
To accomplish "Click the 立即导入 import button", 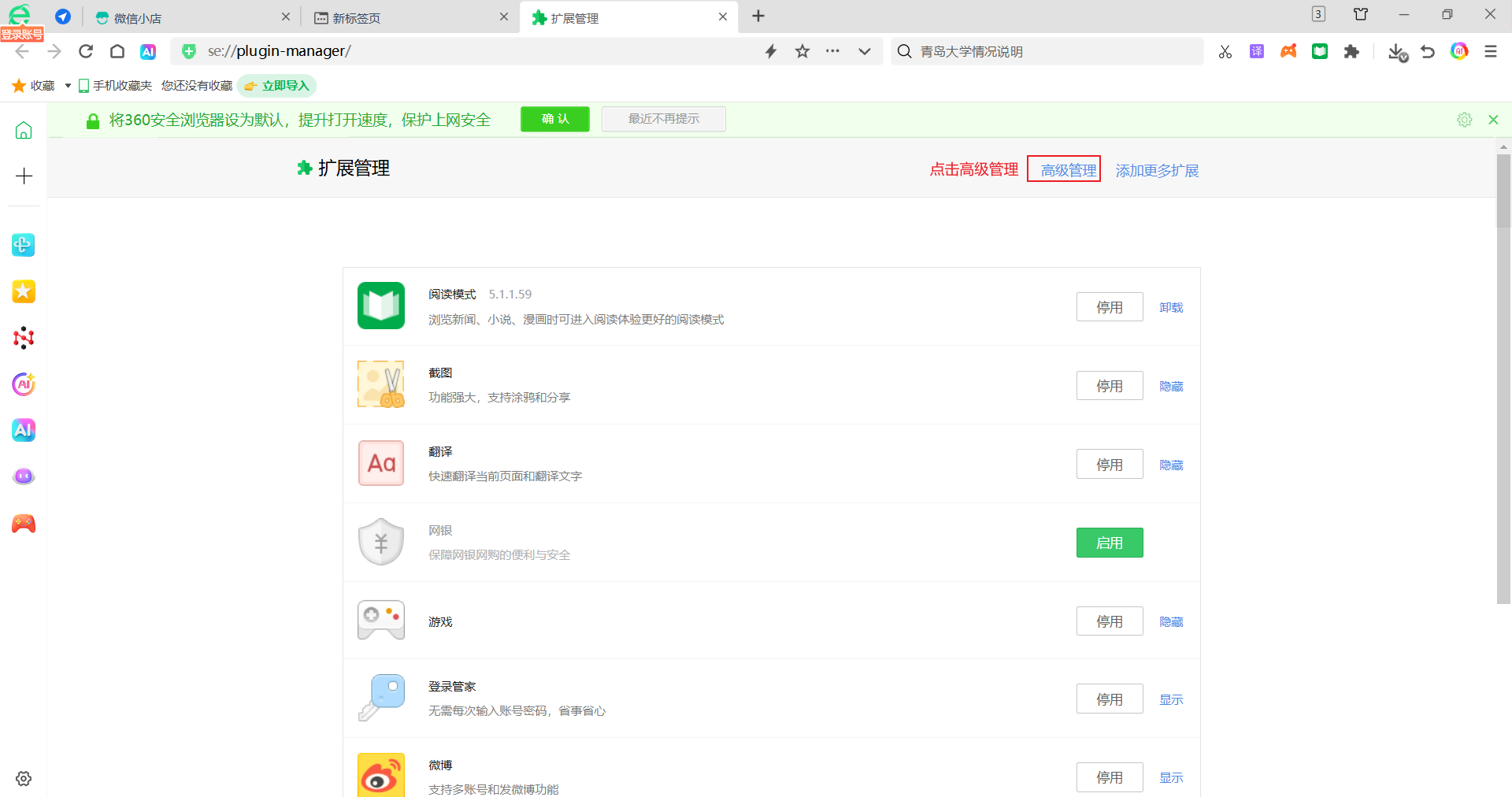I will [x=277, y=86].
